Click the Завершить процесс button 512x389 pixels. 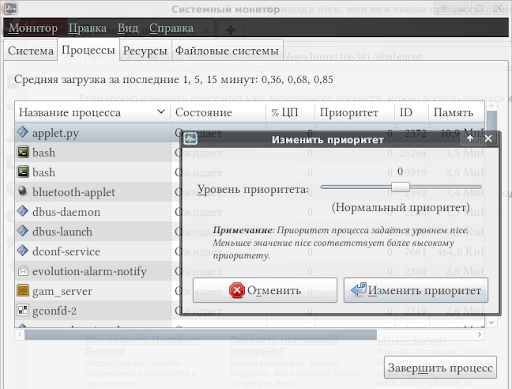(440, 368)
